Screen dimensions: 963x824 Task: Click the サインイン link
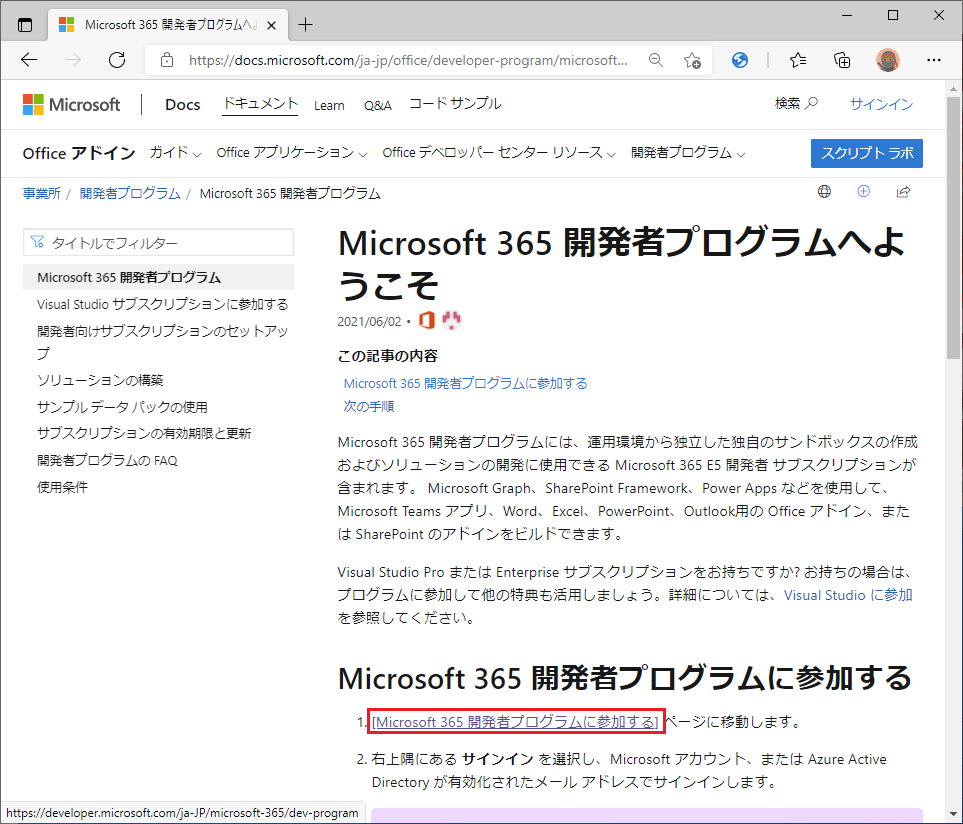(881, 104)
